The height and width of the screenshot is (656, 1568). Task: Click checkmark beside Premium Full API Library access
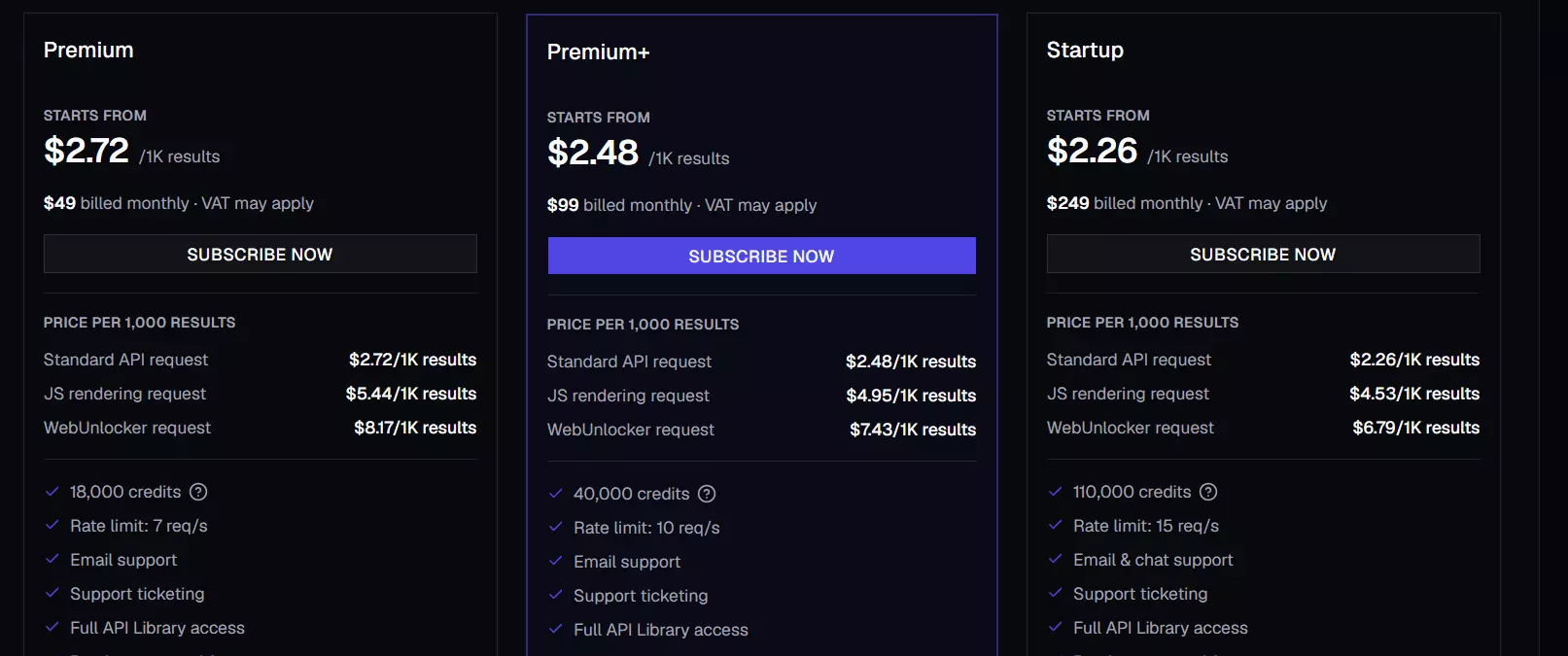pyautogui.click(x=52, y=628)
